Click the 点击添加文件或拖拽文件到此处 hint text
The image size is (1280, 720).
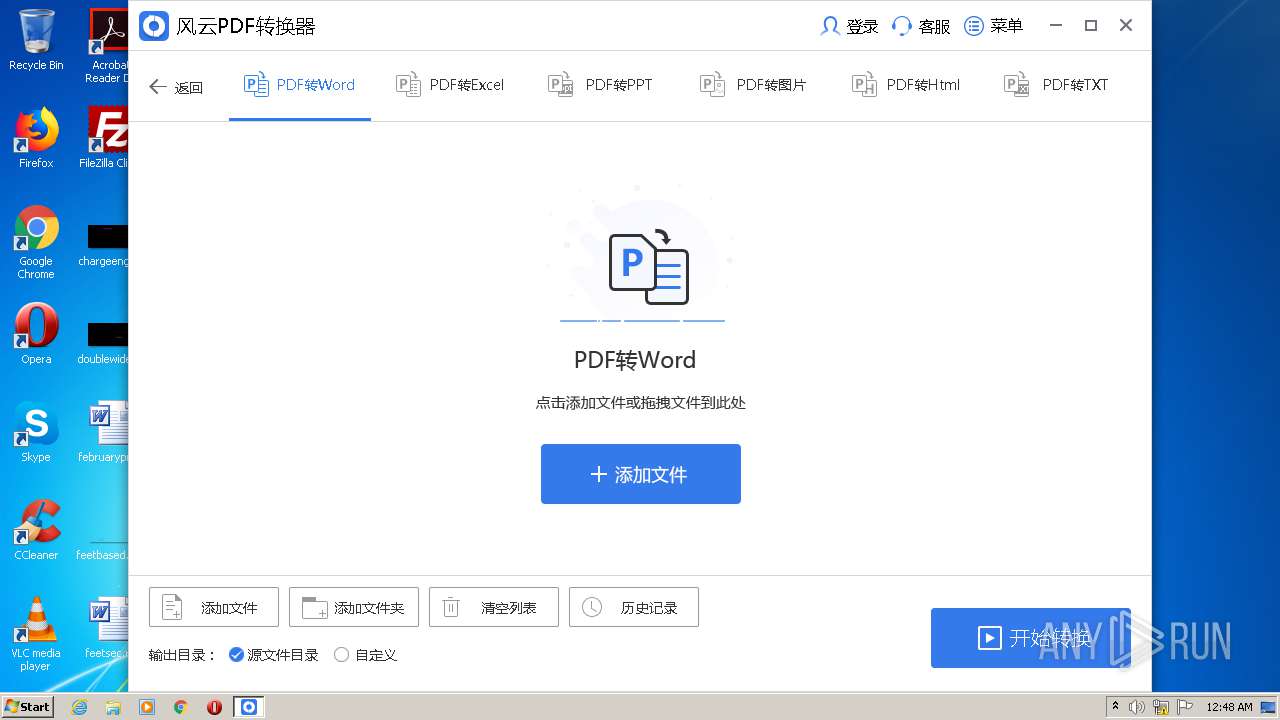641,403
